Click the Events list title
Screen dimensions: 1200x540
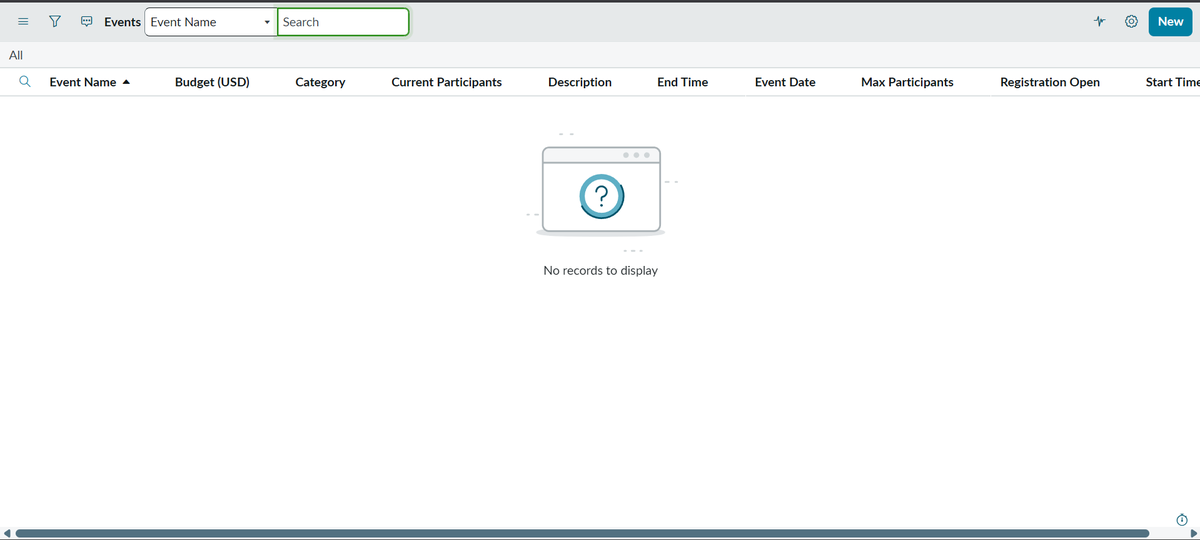[122, 22]
